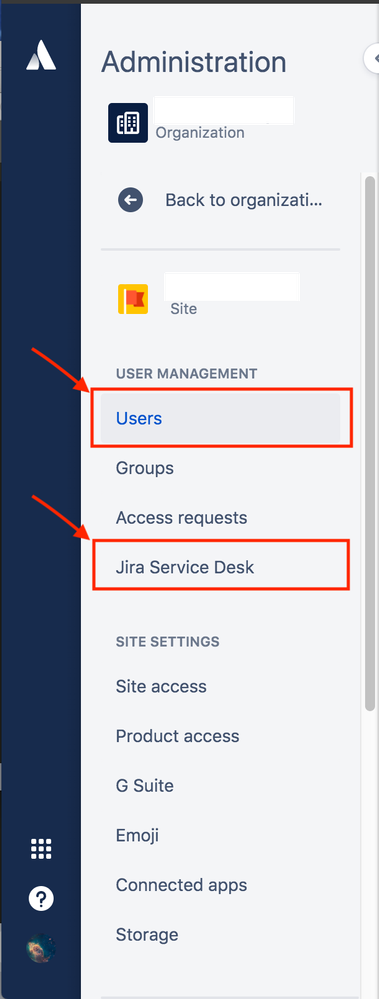The height and width of the screenshot is (999, 379).
Task: Open Jira Service Desk settings
Action: (x=185, y=567)
